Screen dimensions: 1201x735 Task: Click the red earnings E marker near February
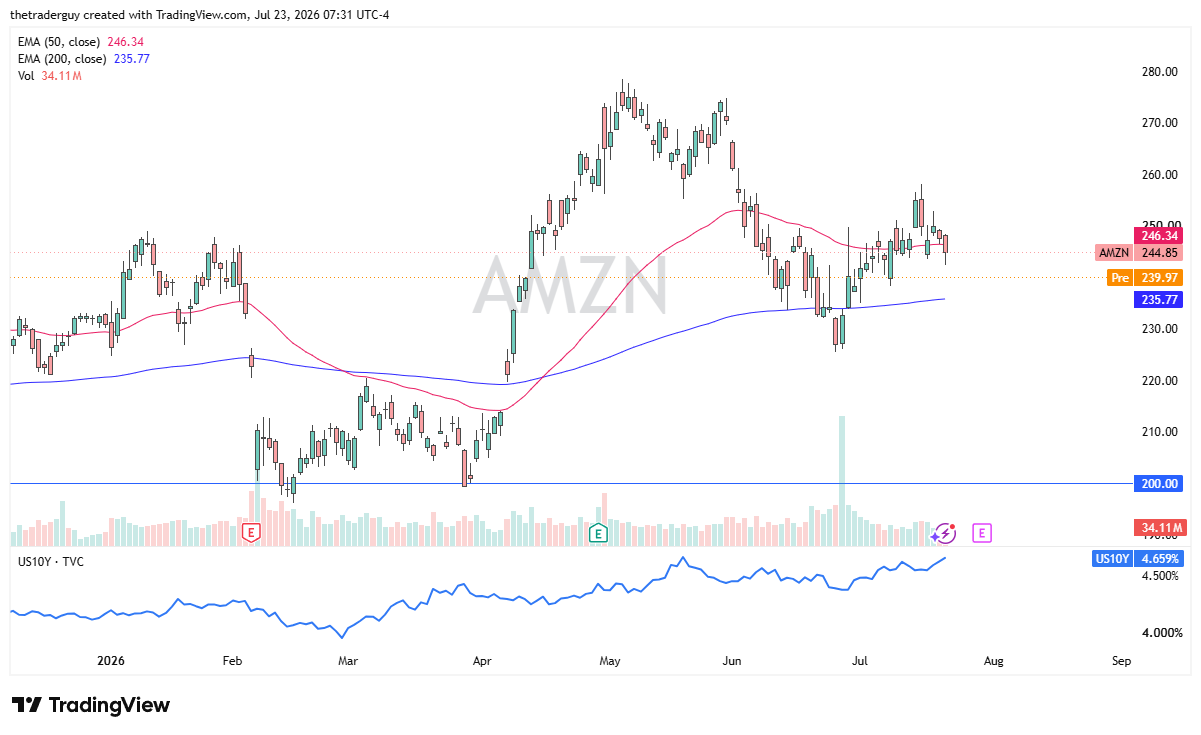252,533
